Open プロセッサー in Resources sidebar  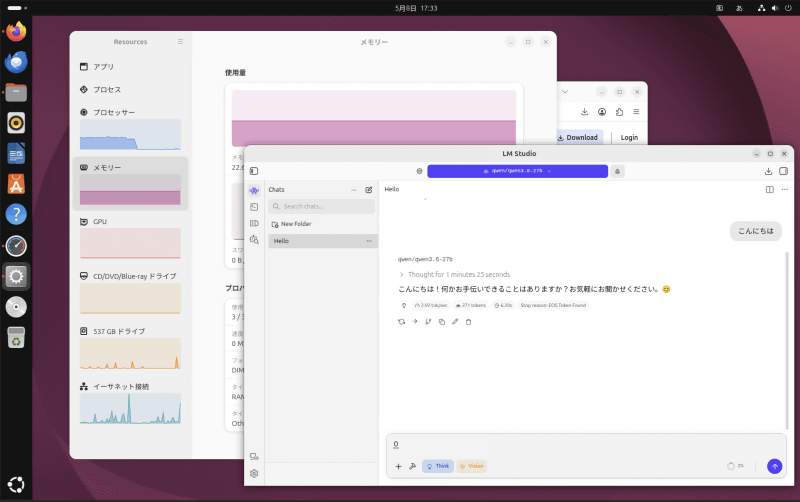click(131, 128)
